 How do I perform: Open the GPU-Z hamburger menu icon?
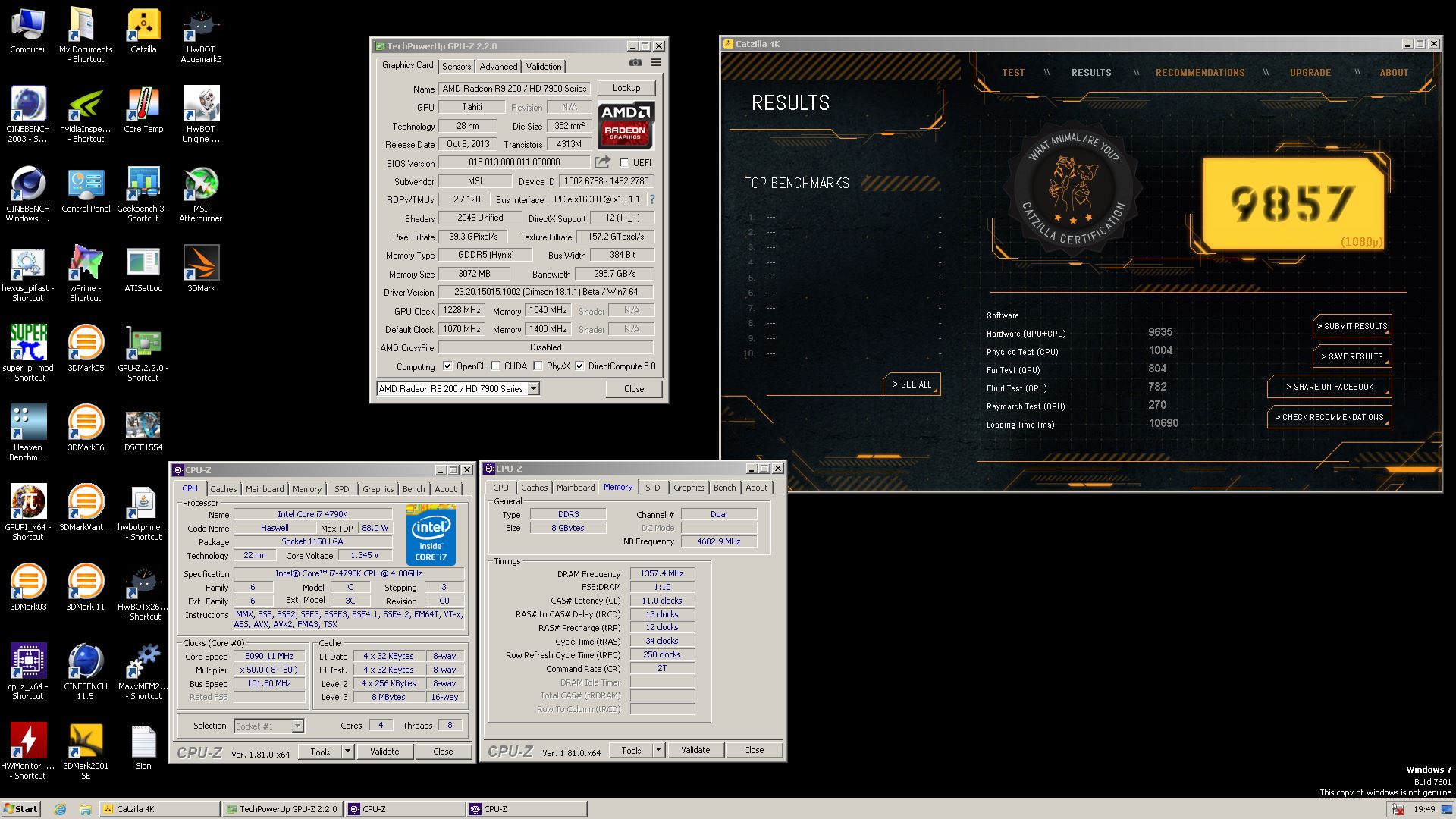(x=656, y=63)
